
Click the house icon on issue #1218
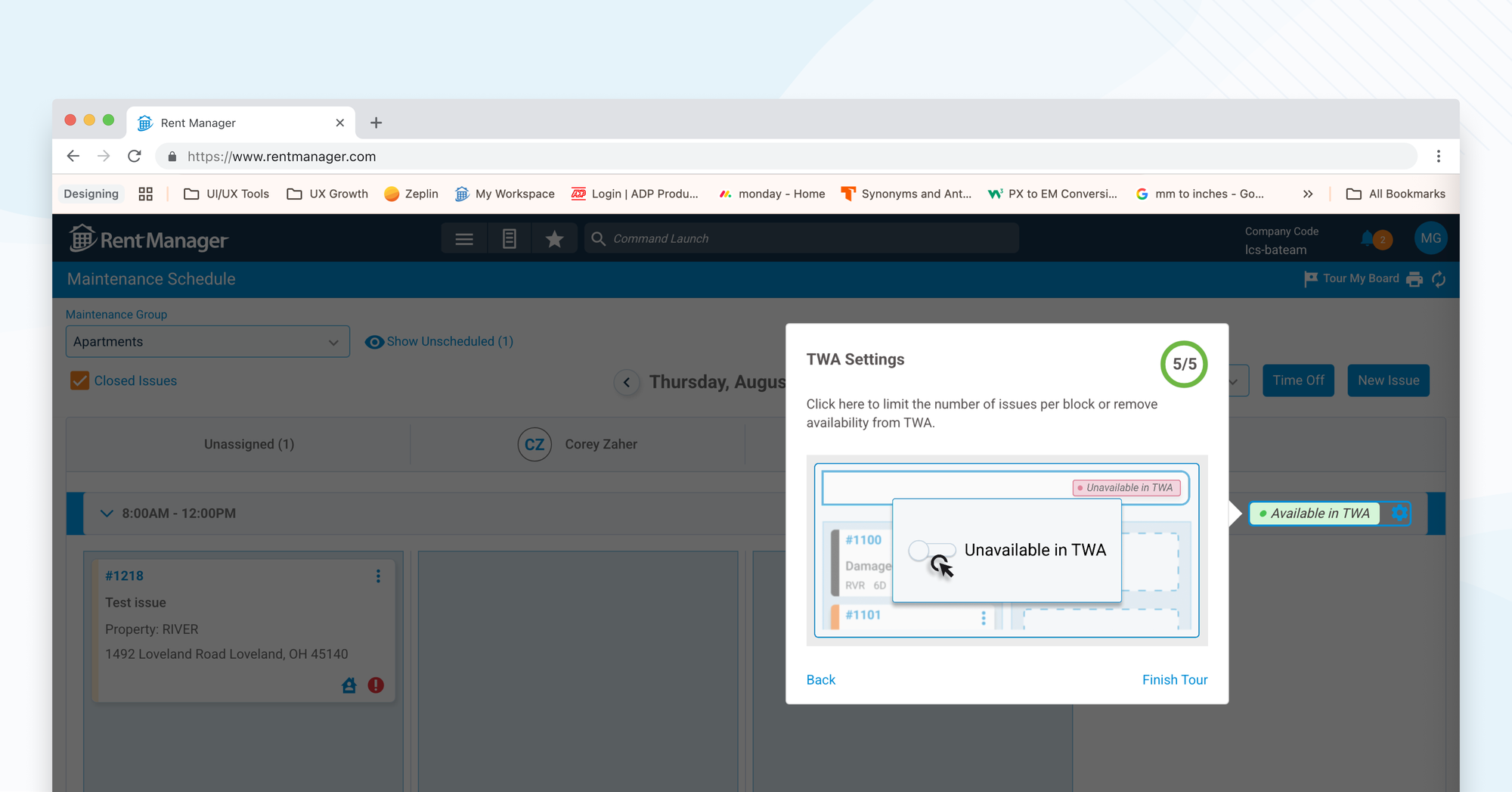tap(349, 685)
